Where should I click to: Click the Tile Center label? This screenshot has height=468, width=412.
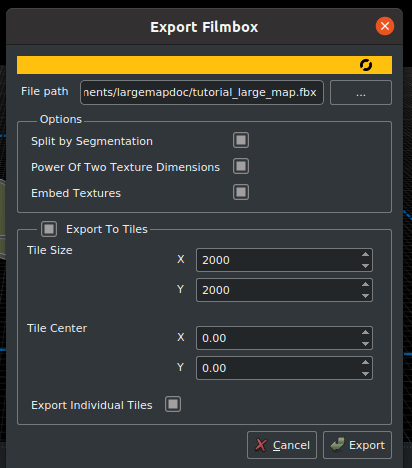[x=57, y=328]
